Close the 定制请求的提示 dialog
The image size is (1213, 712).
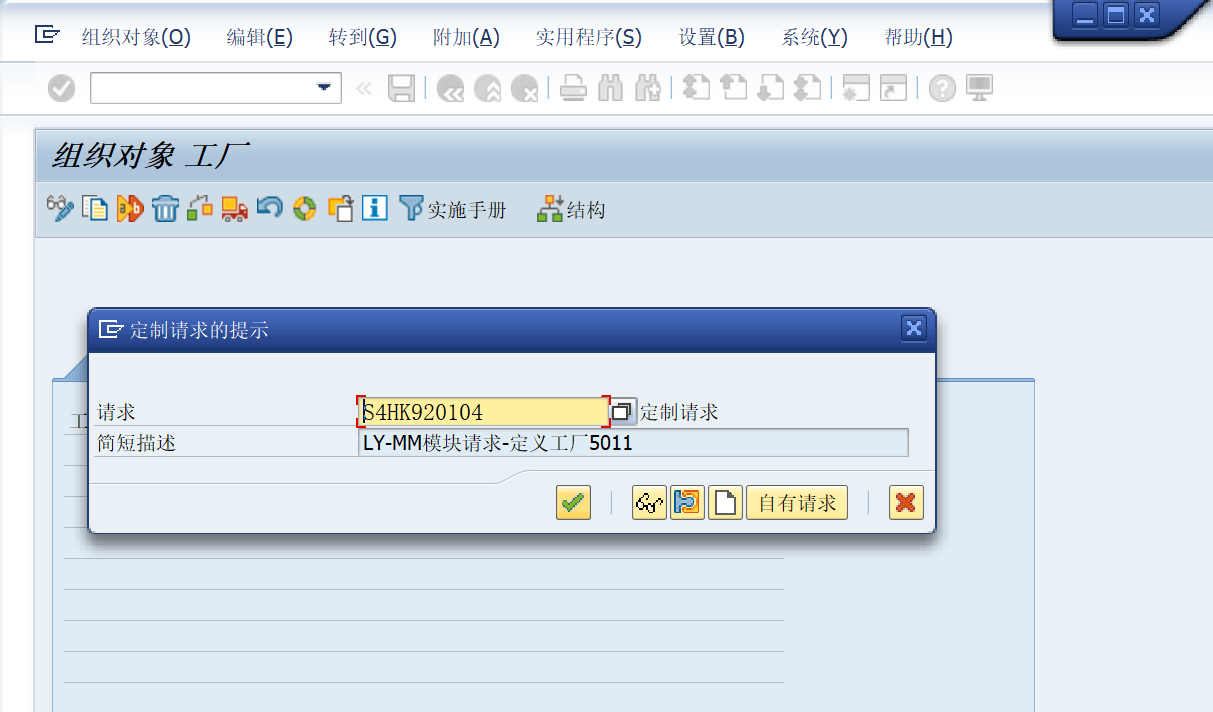click(913, 328)
